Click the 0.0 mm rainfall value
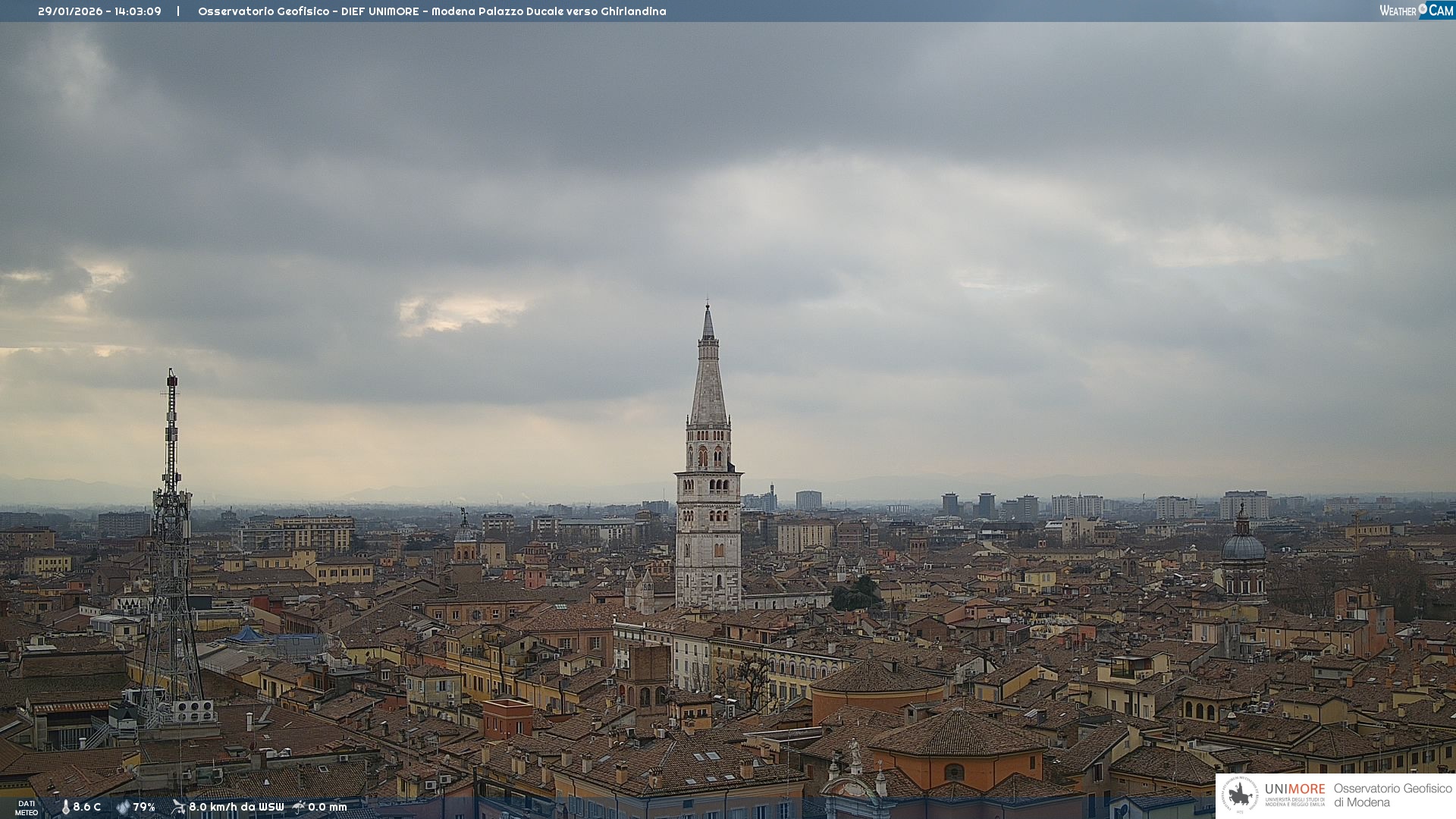The height and width of the screenshot is (819, 1456). [x=328, y=807]
